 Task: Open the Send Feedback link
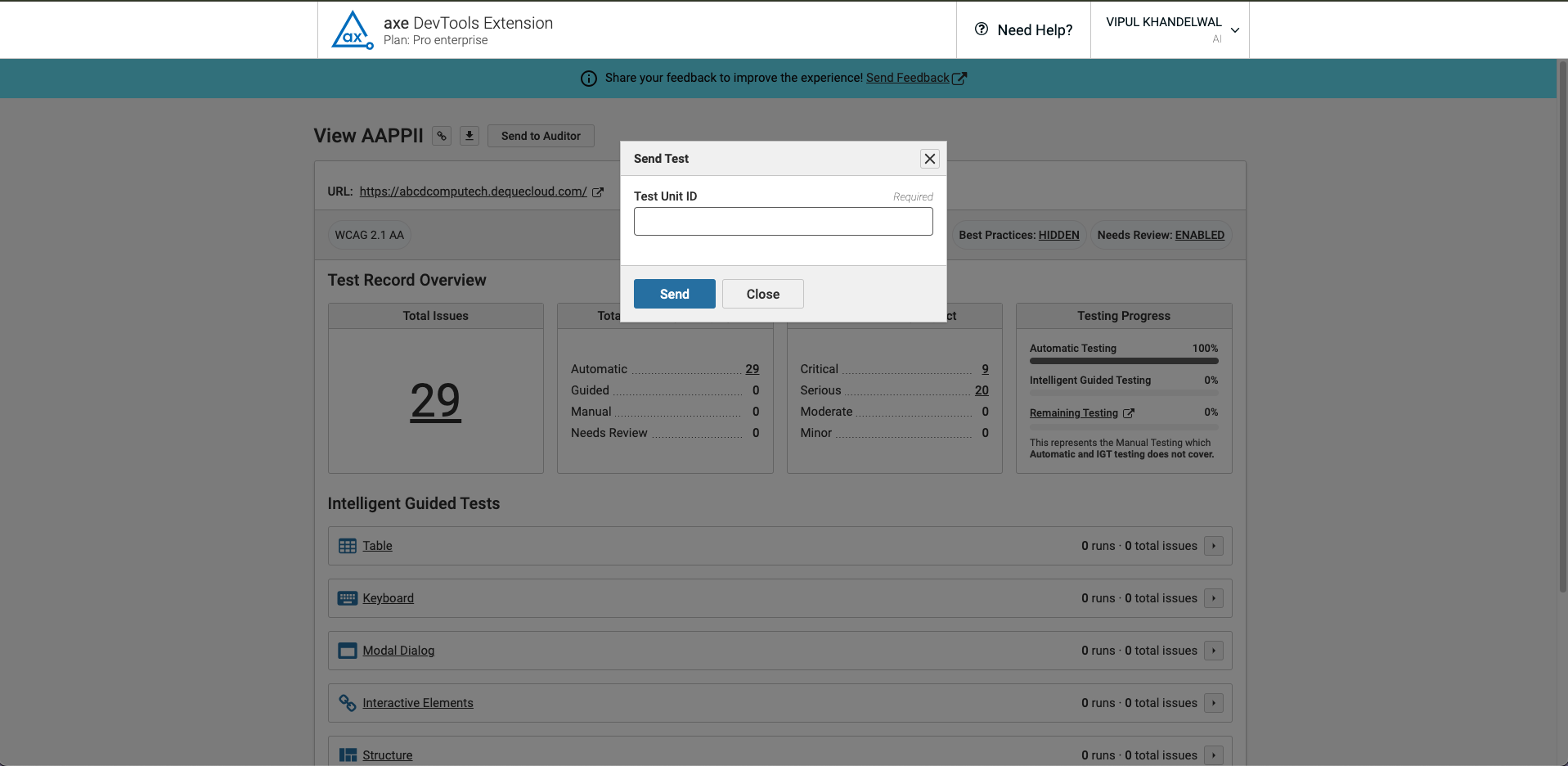coord(907,78)
